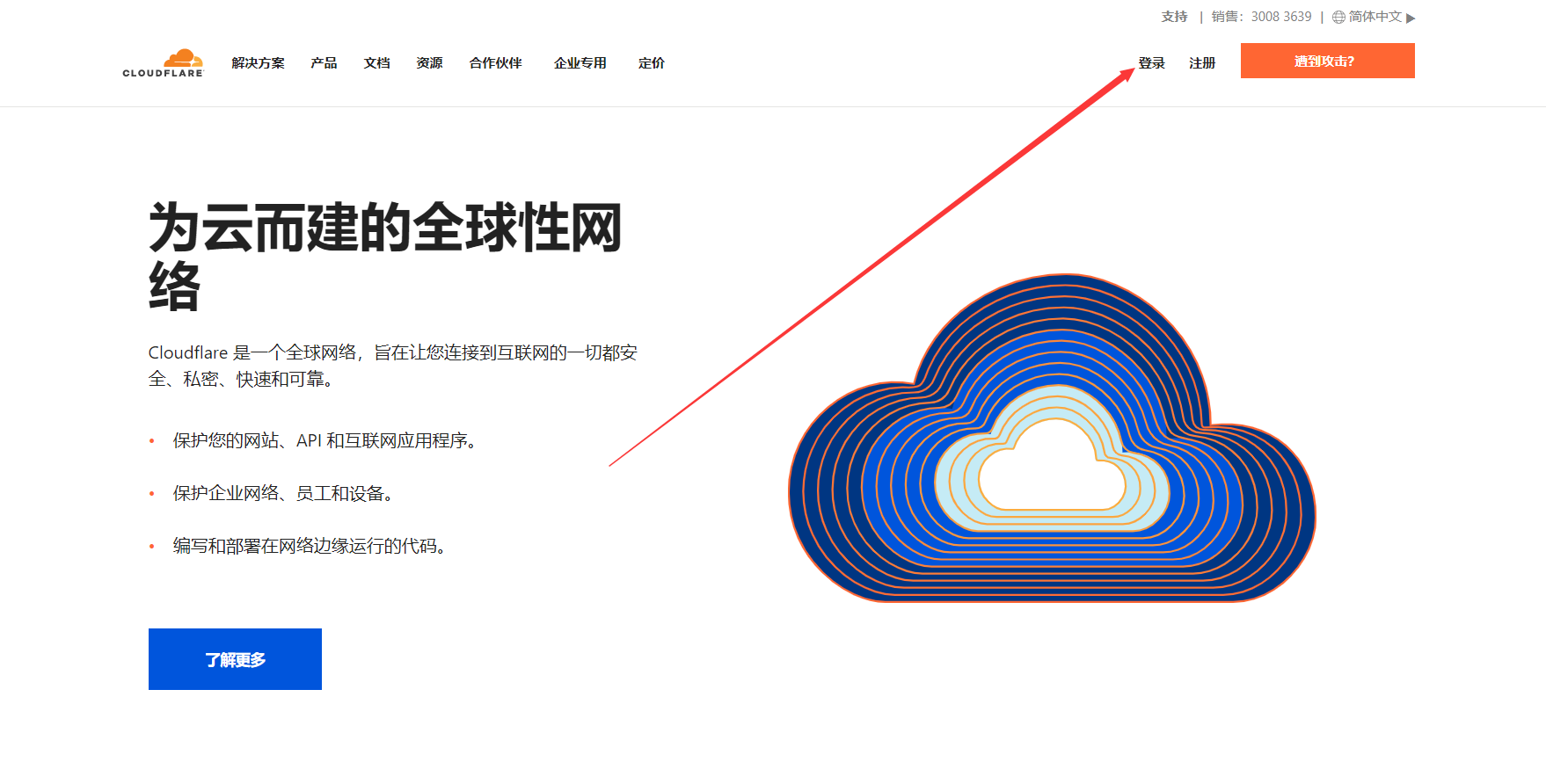Go to the 定价 page
This screenshot has height=784, width=1546.
pos(652,63)
